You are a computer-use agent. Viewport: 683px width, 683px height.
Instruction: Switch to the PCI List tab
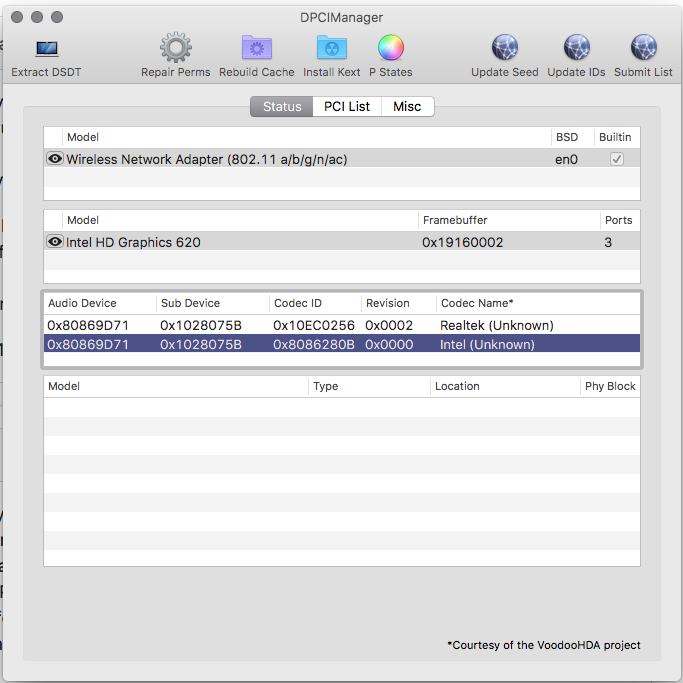pyautogui.click(x=347, y=107)
